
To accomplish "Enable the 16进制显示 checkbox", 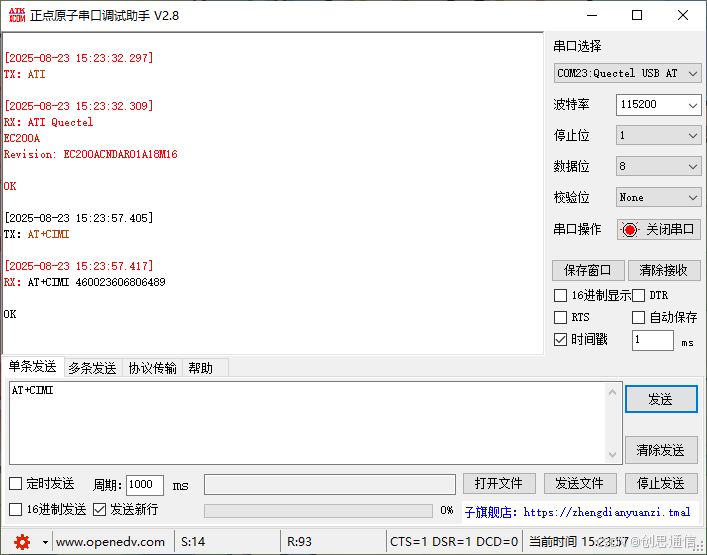I will [x=560, y=296].
